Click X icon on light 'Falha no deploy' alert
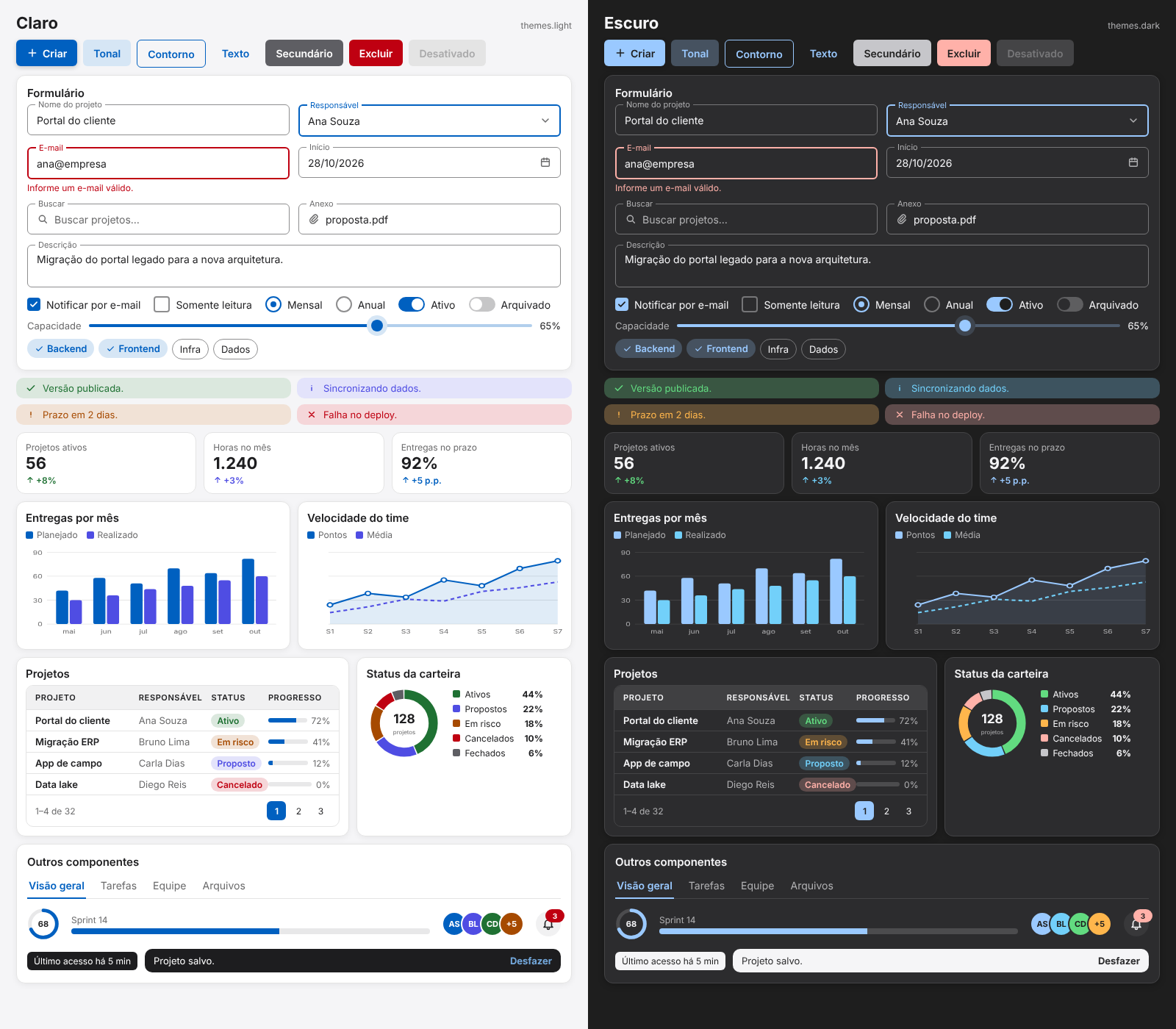 (312, 415)
